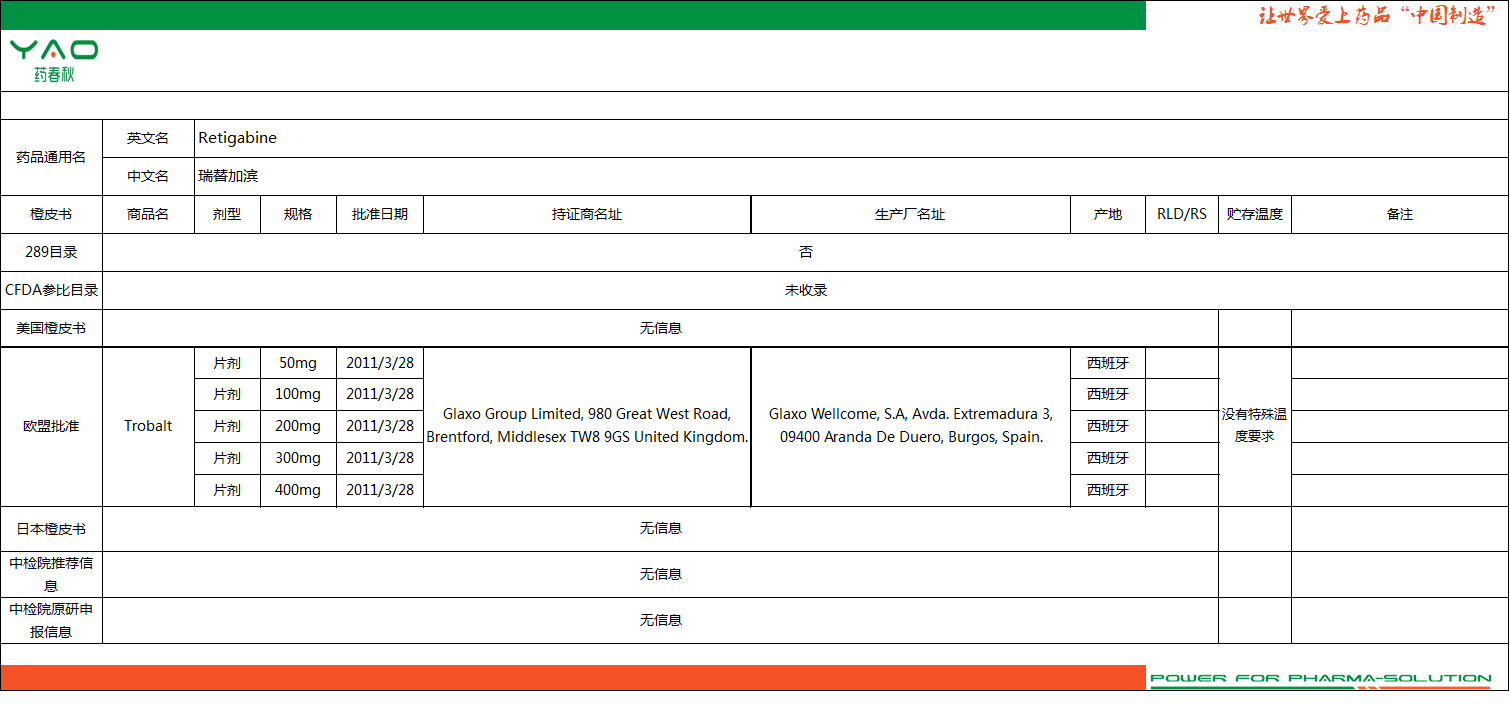Click "无信息" in the 美国橙皮书 row

coord(661,328)
